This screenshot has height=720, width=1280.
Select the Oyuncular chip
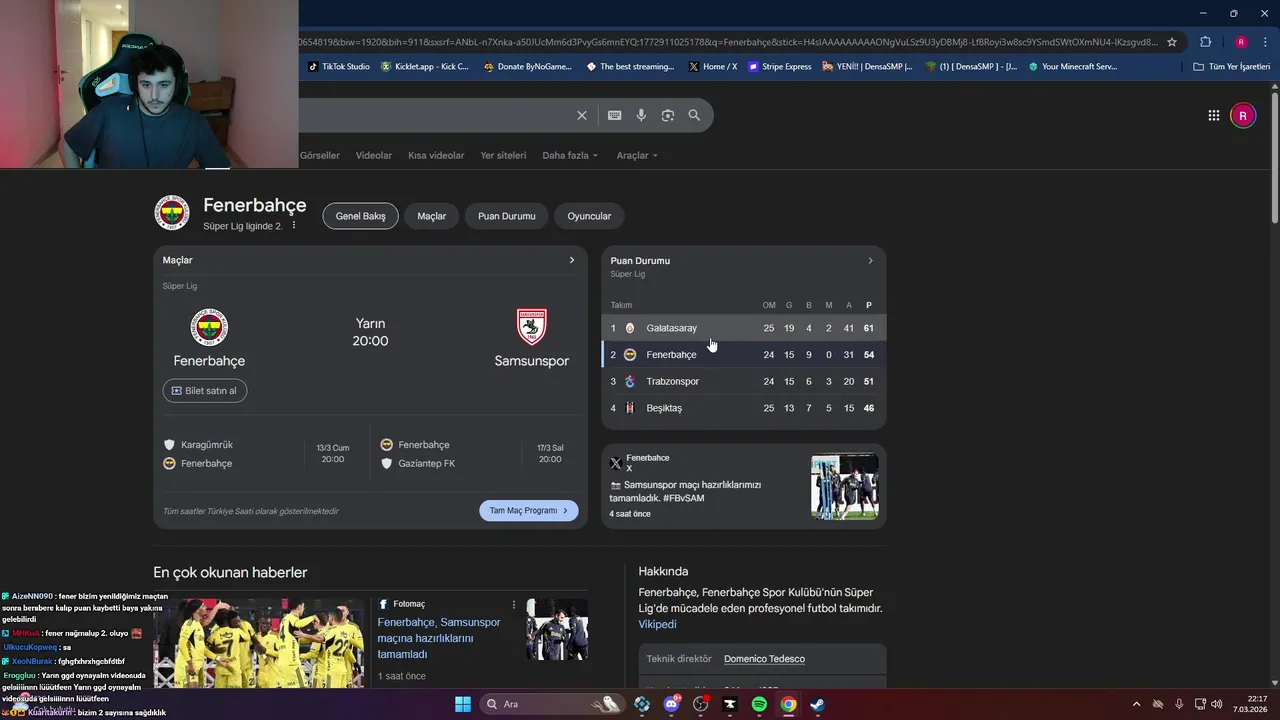589,216
